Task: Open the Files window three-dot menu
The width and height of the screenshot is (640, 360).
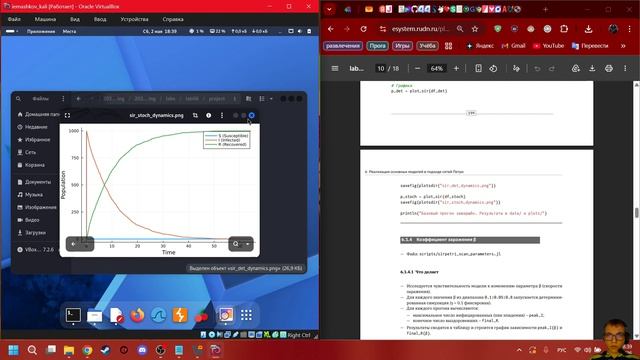Action: [63, 98]
